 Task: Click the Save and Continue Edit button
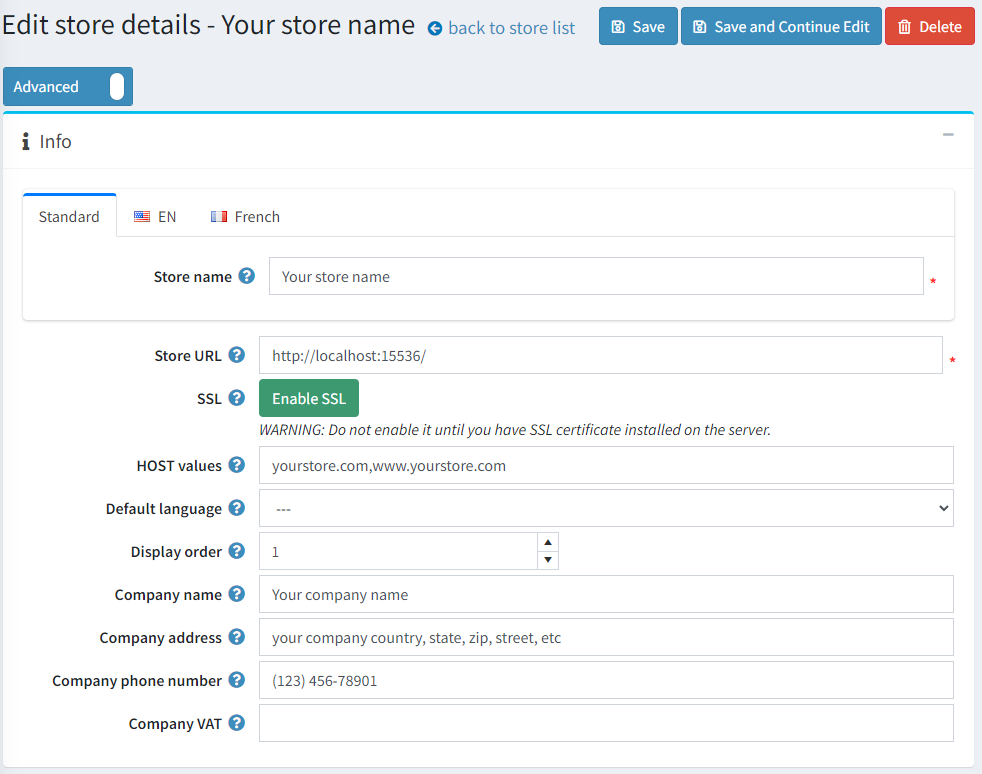point(781,27)
